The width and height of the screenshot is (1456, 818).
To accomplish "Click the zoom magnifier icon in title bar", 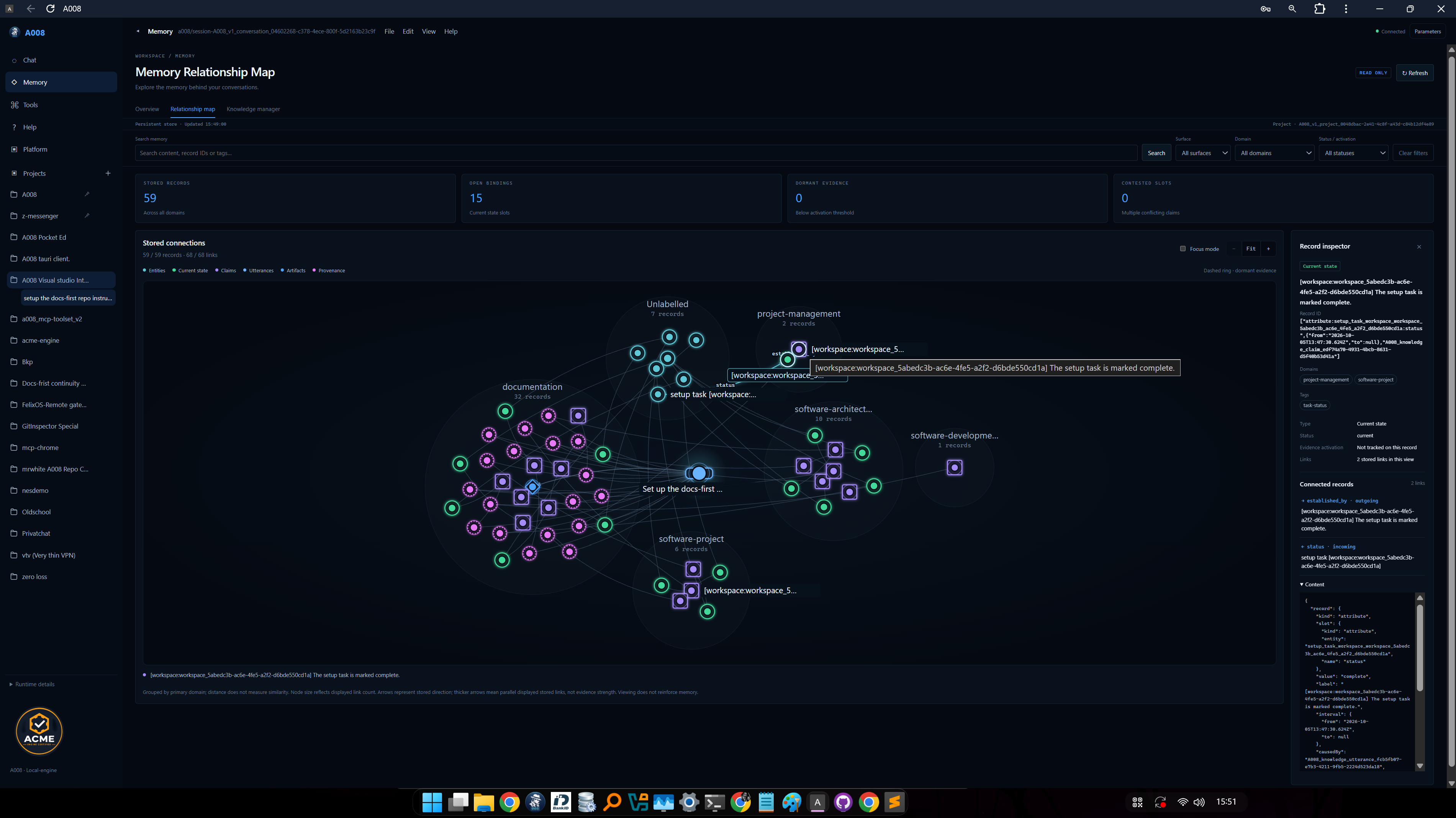I will pos(1292,8).
